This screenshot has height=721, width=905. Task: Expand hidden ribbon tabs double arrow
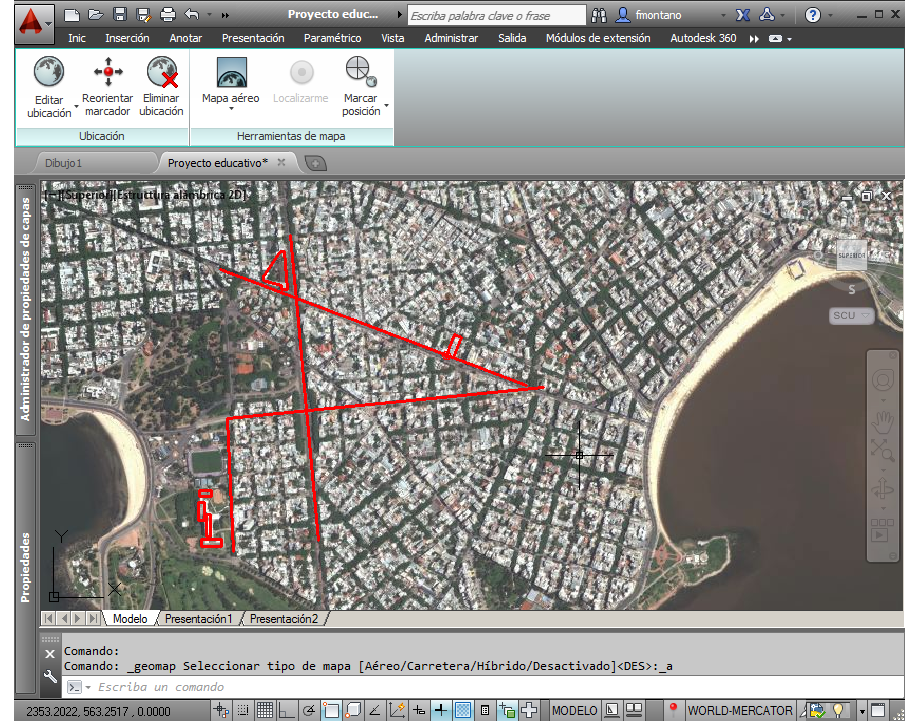pos(754,39)
